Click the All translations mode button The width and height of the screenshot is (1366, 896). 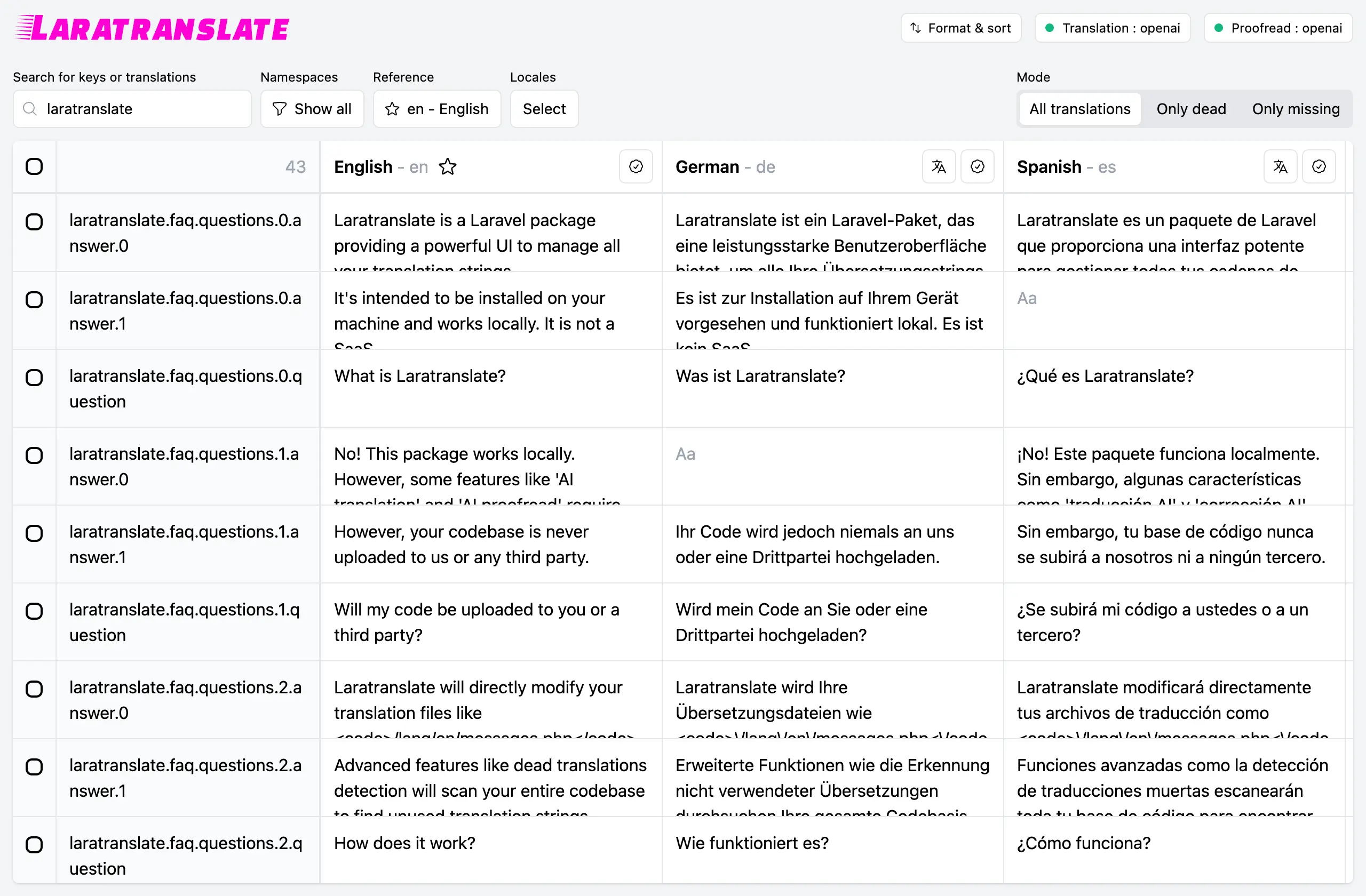pos(1080,109)
